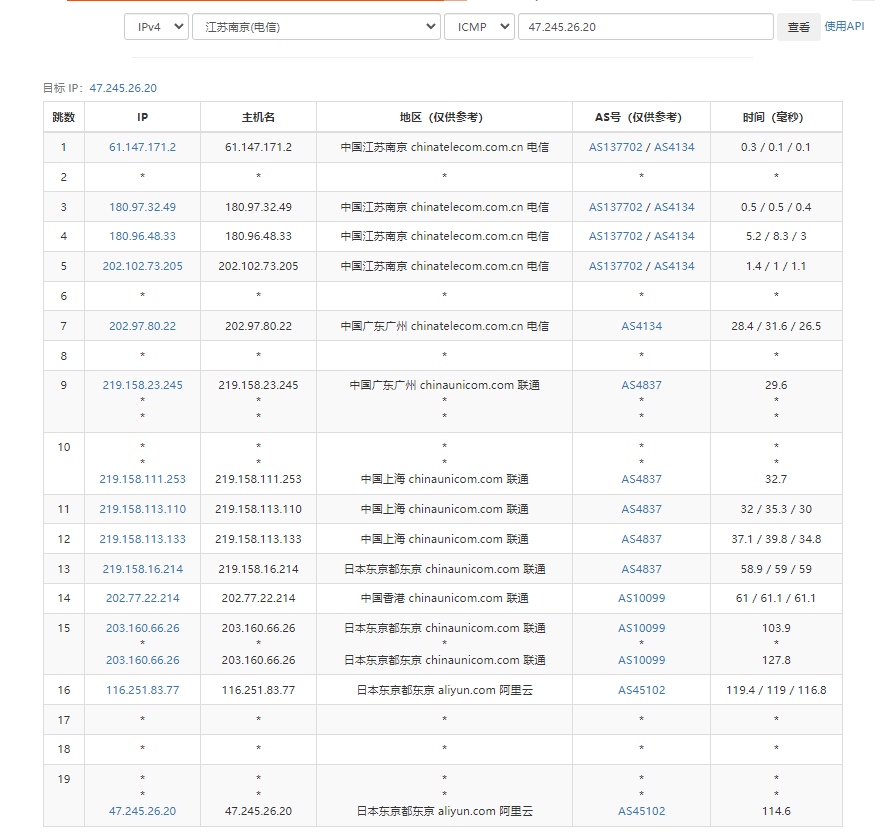Open IP link 202.97.80.22
This screenshot has width=896, height=839.
click(142, 326)
